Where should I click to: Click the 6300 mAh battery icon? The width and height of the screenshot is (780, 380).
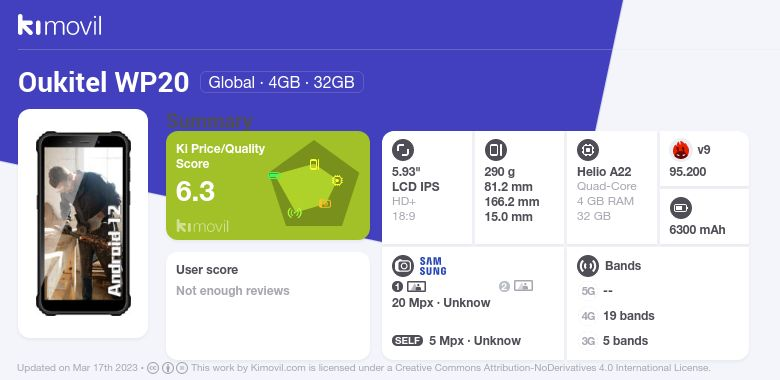pos(681,208)
